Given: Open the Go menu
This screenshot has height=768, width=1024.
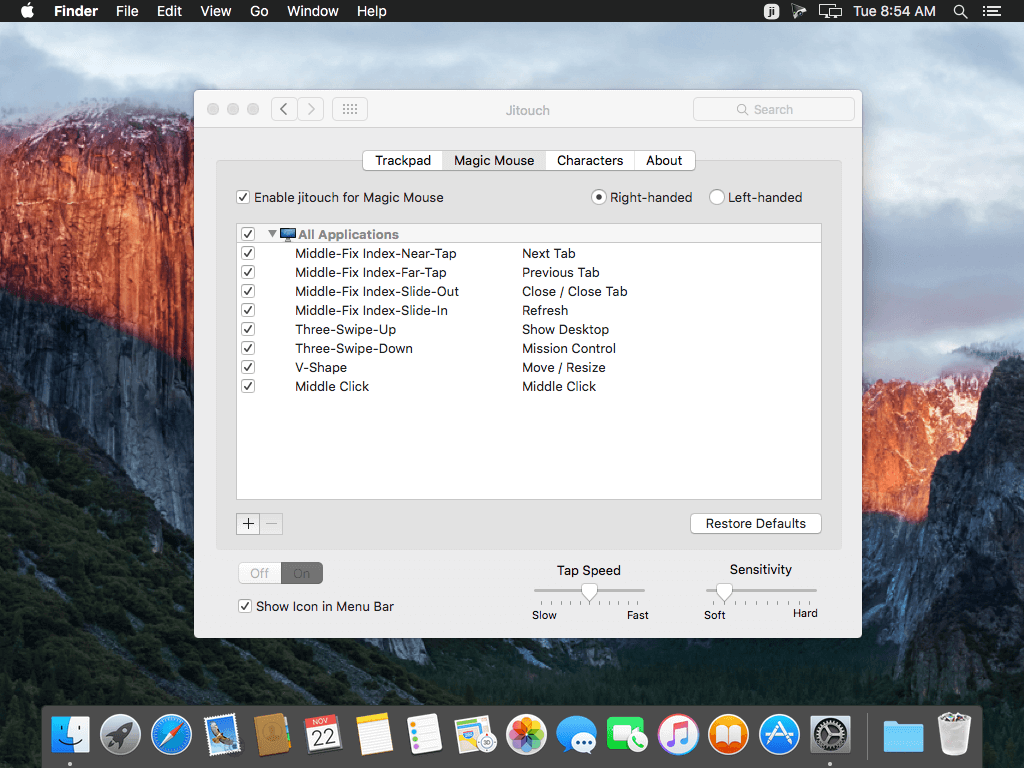Looking at the screenshot, I should pos(259,11).
